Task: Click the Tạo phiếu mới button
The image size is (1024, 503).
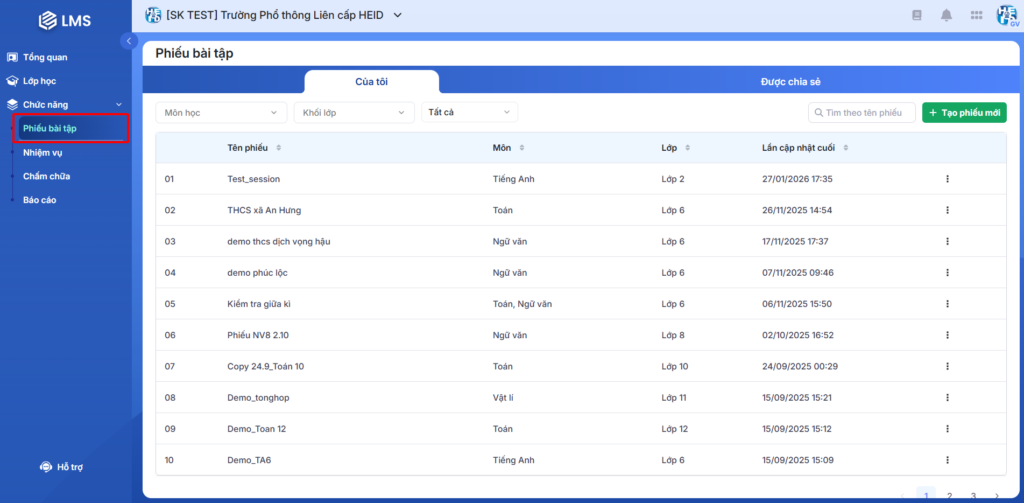Action: 964,113
